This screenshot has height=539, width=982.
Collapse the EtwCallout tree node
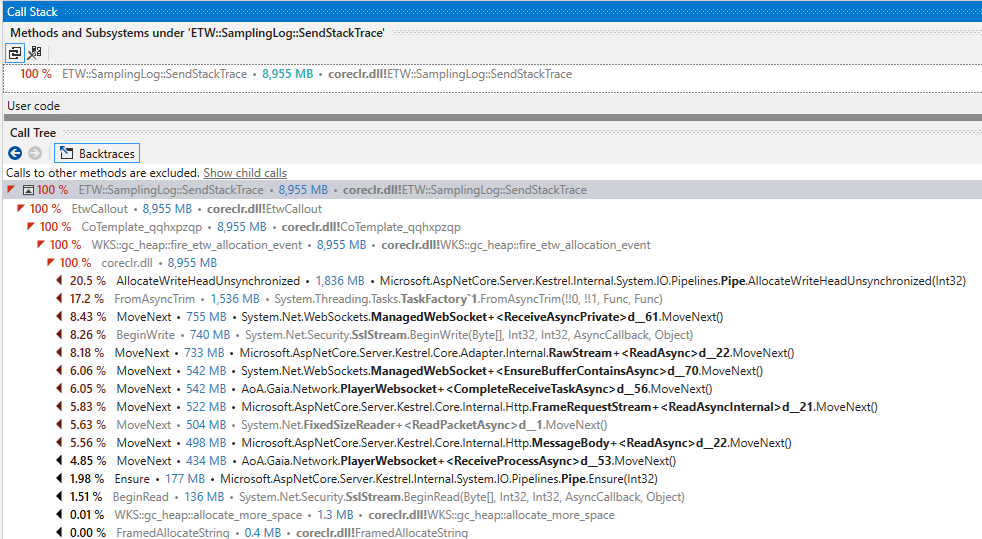pos(21,208)
